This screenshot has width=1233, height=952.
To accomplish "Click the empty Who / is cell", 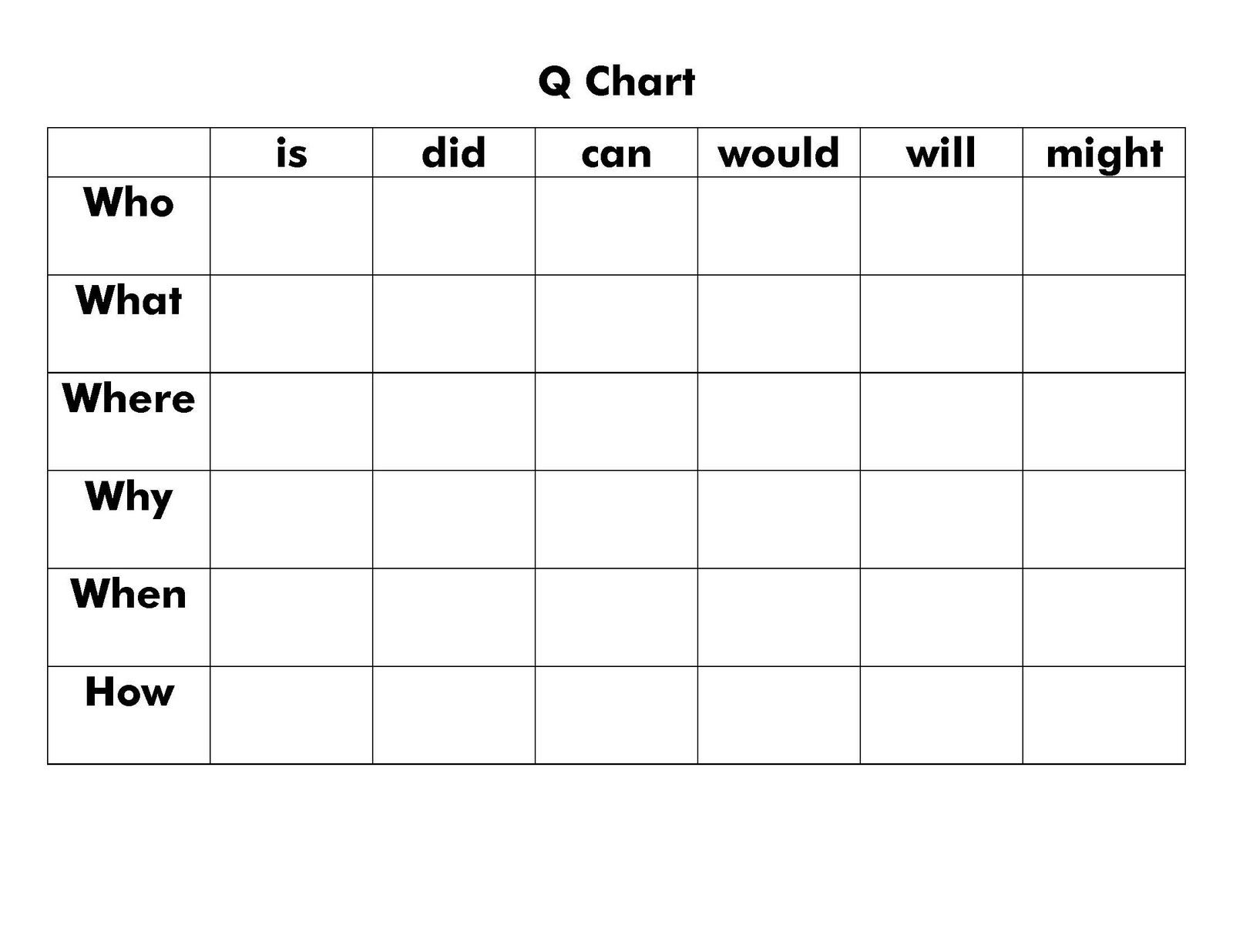I will click(x=291, y=226).
